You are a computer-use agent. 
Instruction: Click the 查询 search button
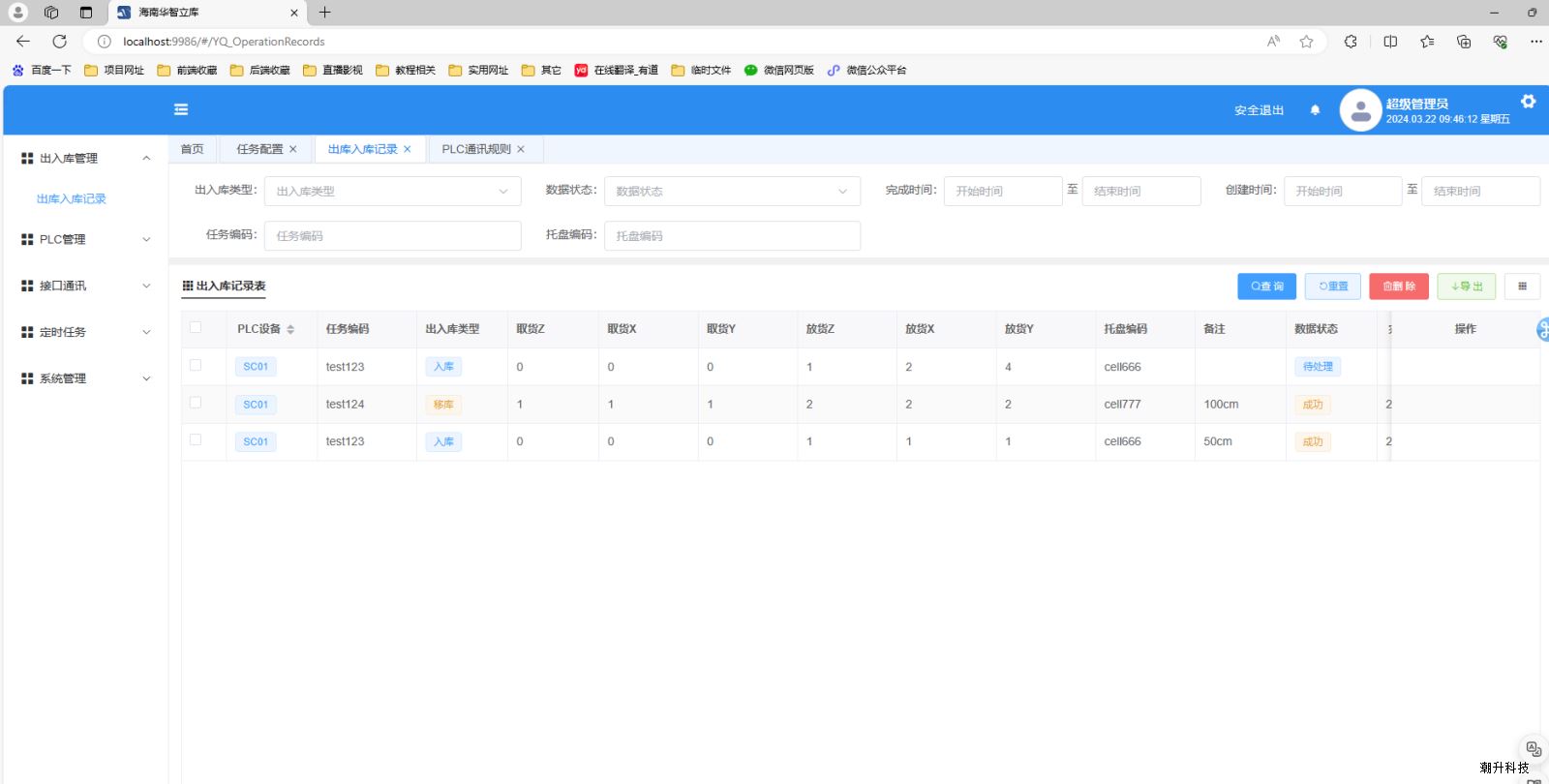[x=1266, y=286]
